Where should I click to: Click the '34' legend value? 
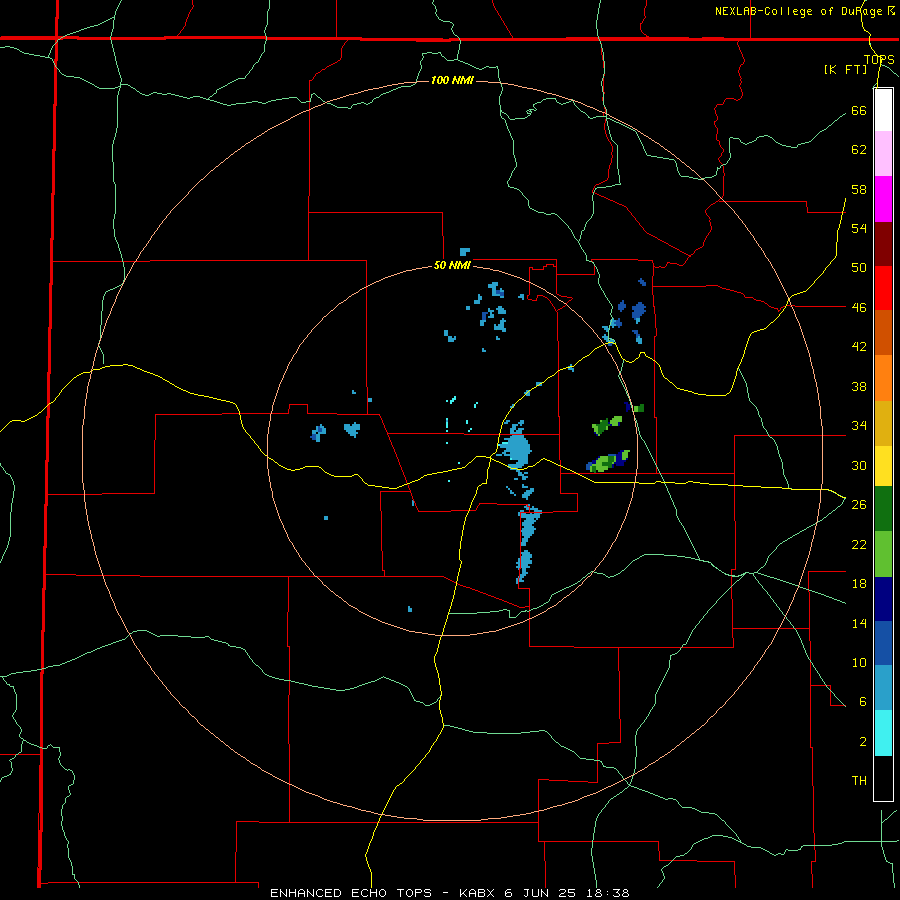pos(859,426)
